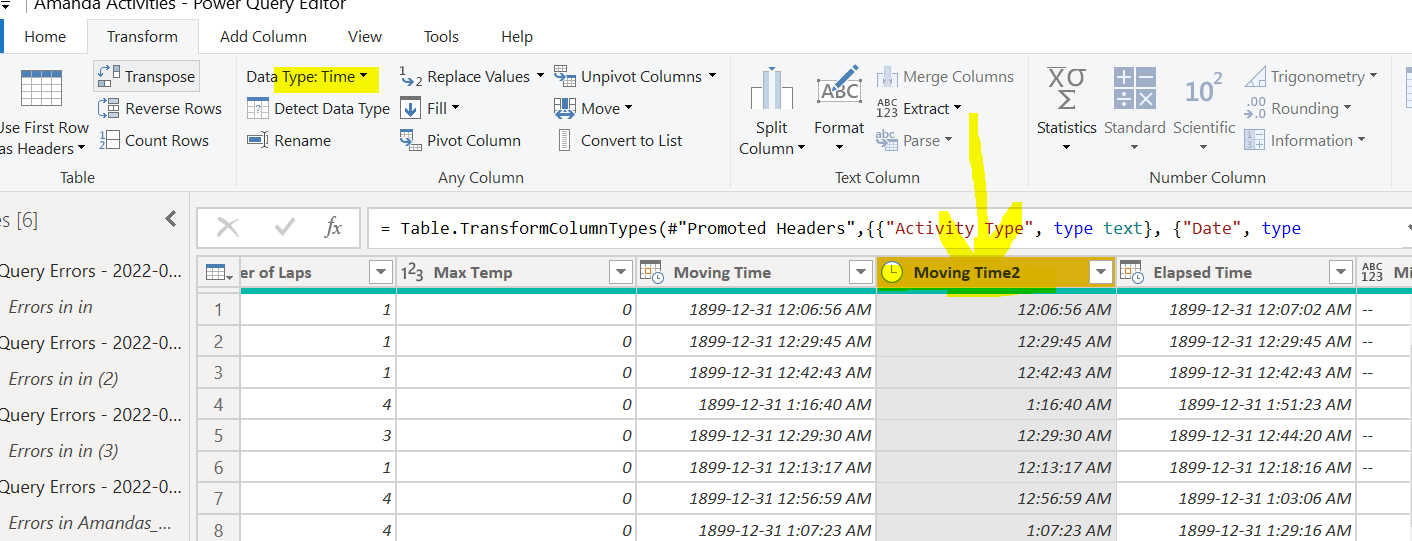Click the Transpose button icon

click(109, 76)
